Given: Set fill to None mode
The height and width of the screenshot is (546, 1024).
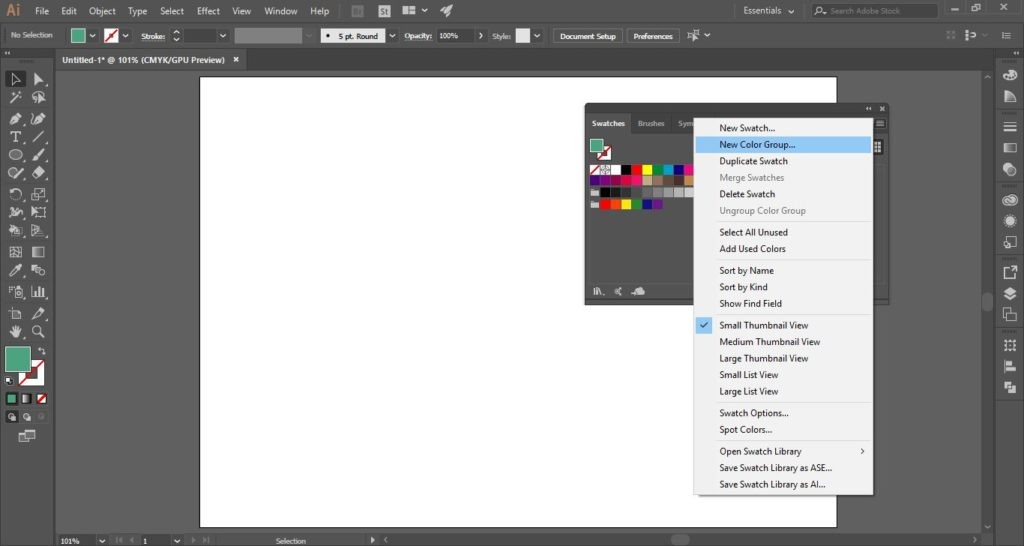Looking at the screenshot, I should click(x=42, y=398).
